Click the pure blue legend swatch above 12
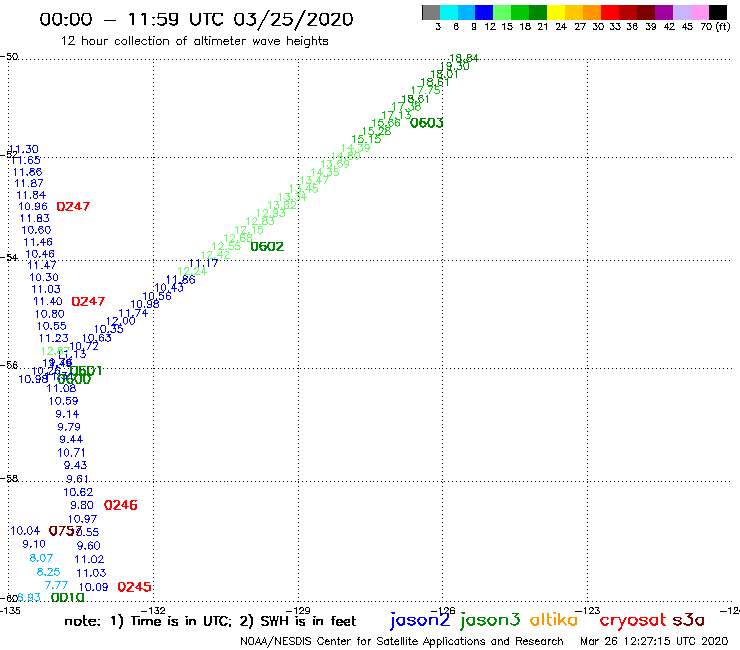The image size is (740, 650). 484,12
